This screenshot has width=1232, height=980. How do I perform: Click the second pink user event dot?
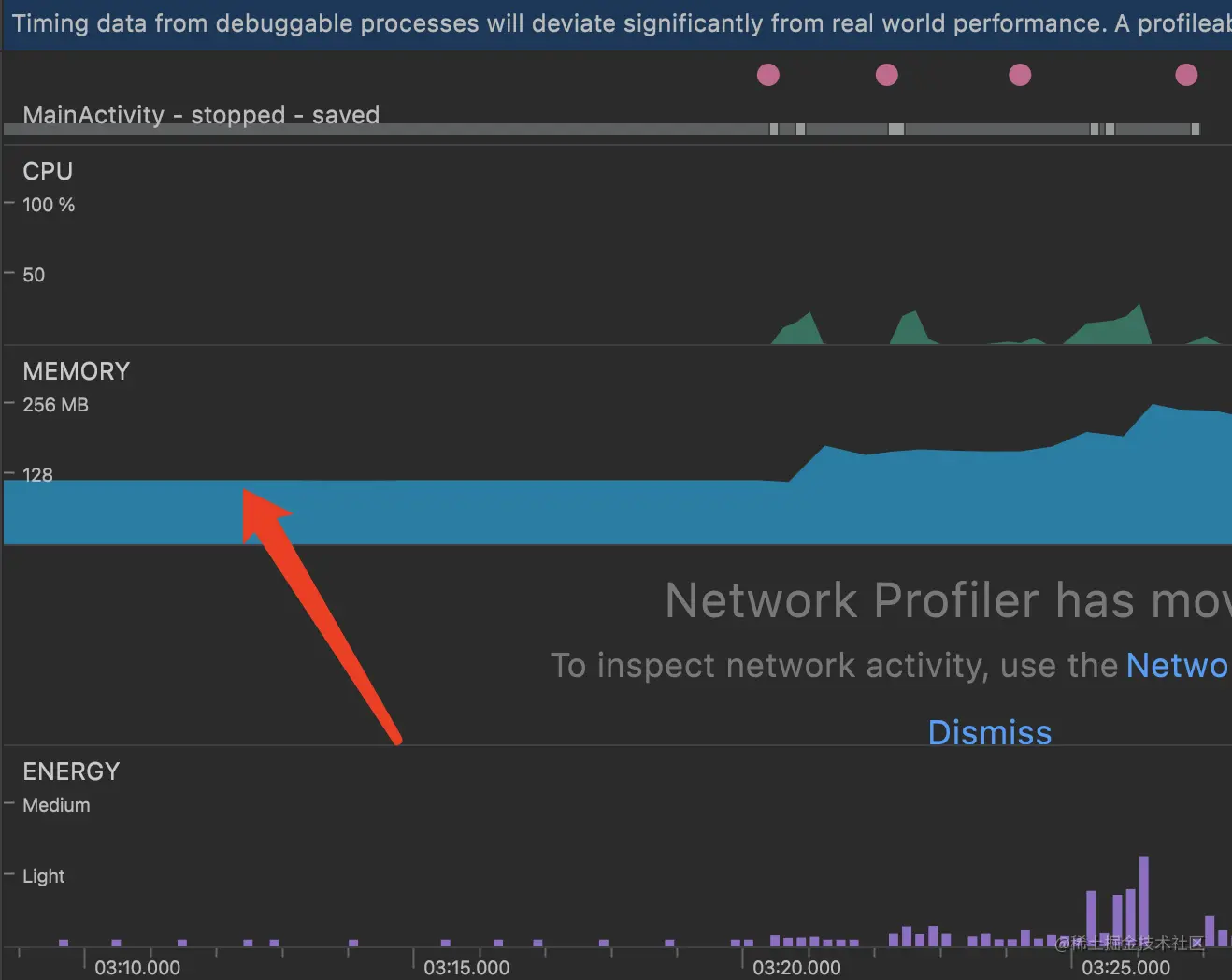887,75
